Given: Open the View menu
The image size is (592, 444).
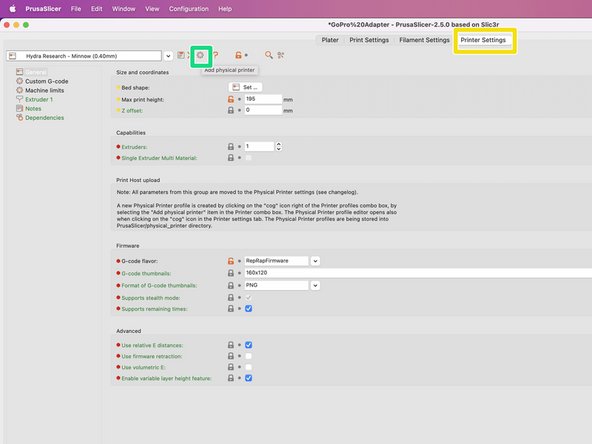Looking at the screenshot, I should click(x=152, y=9).
